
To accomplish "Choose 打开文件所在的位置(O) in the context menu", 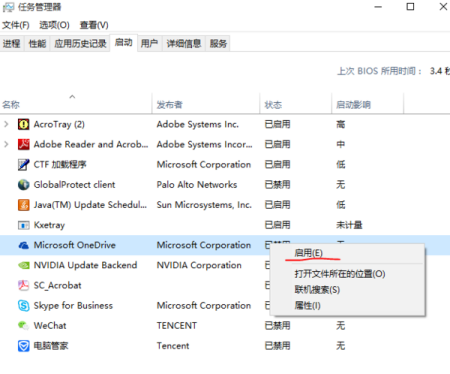I will [x=347, y=274].
